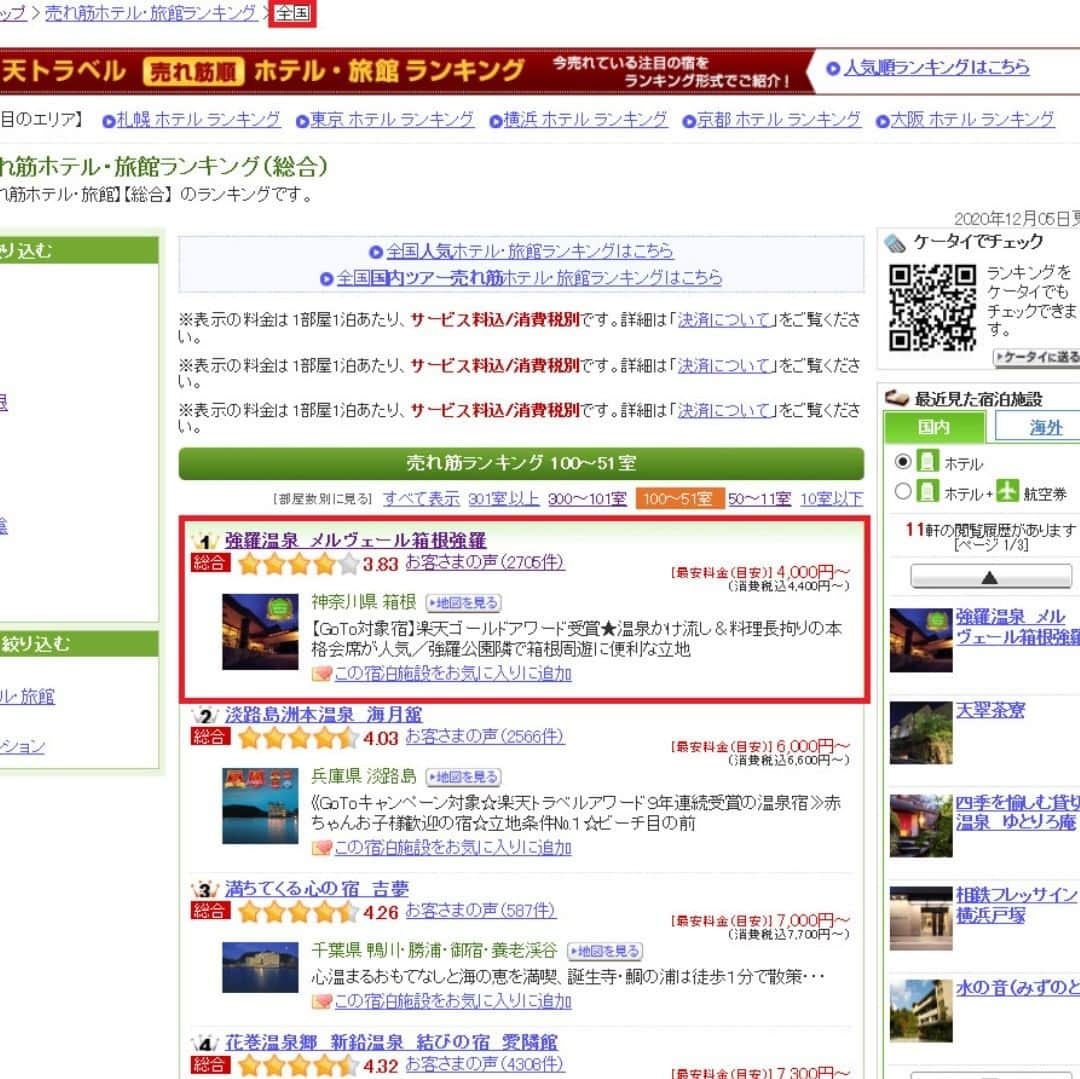Click the ケータイに送る button

(1035, 357)
